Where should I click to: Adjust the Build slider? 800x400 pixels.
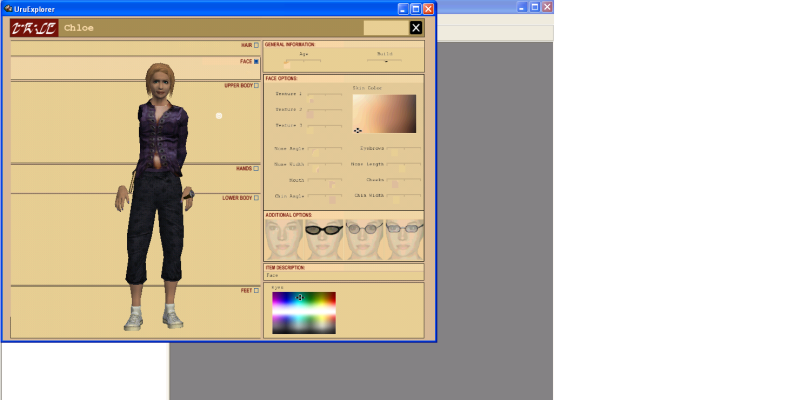click(x=384, y=61)
